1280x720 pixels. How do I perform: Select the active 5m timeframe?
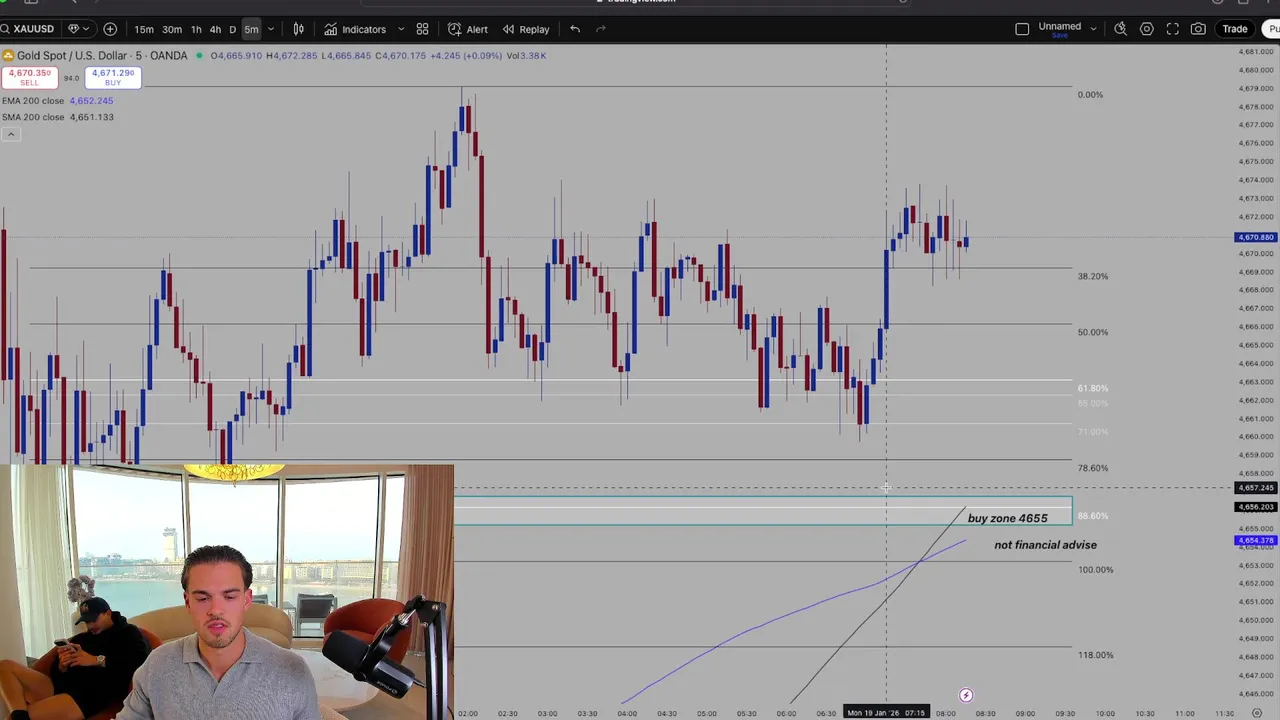[x=251, y=29]
